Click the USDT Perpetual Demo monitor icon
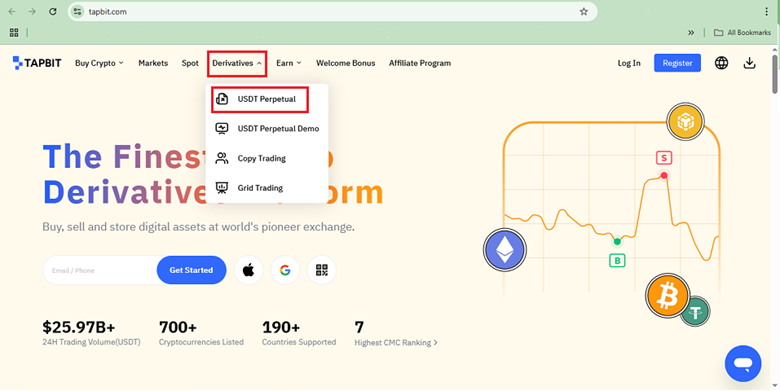The image size is (780, 391). [222, 128]
